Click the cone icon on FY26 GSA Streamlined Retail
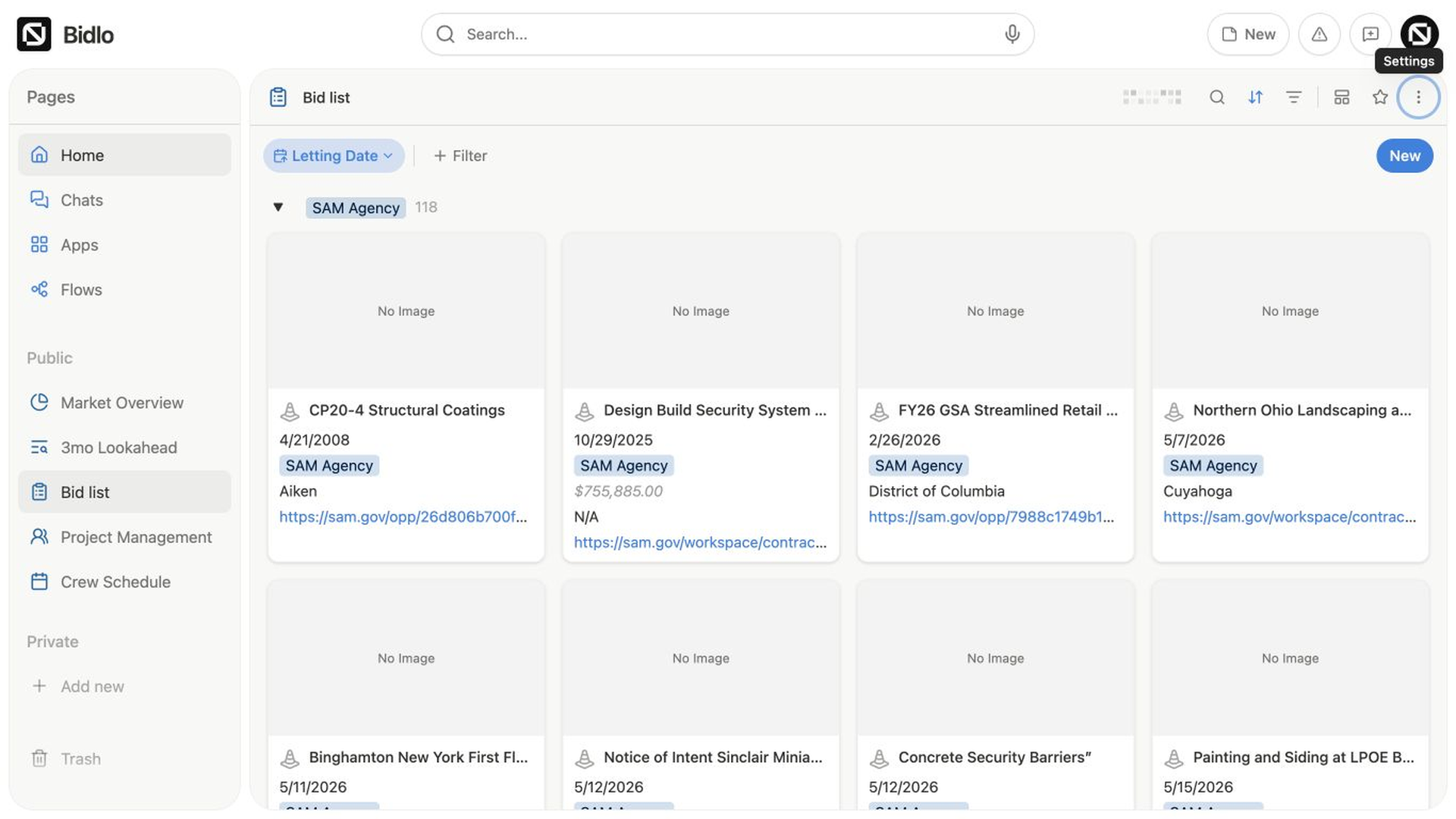The height and width of the screenshot is (819, 1456). pos(879,411)
